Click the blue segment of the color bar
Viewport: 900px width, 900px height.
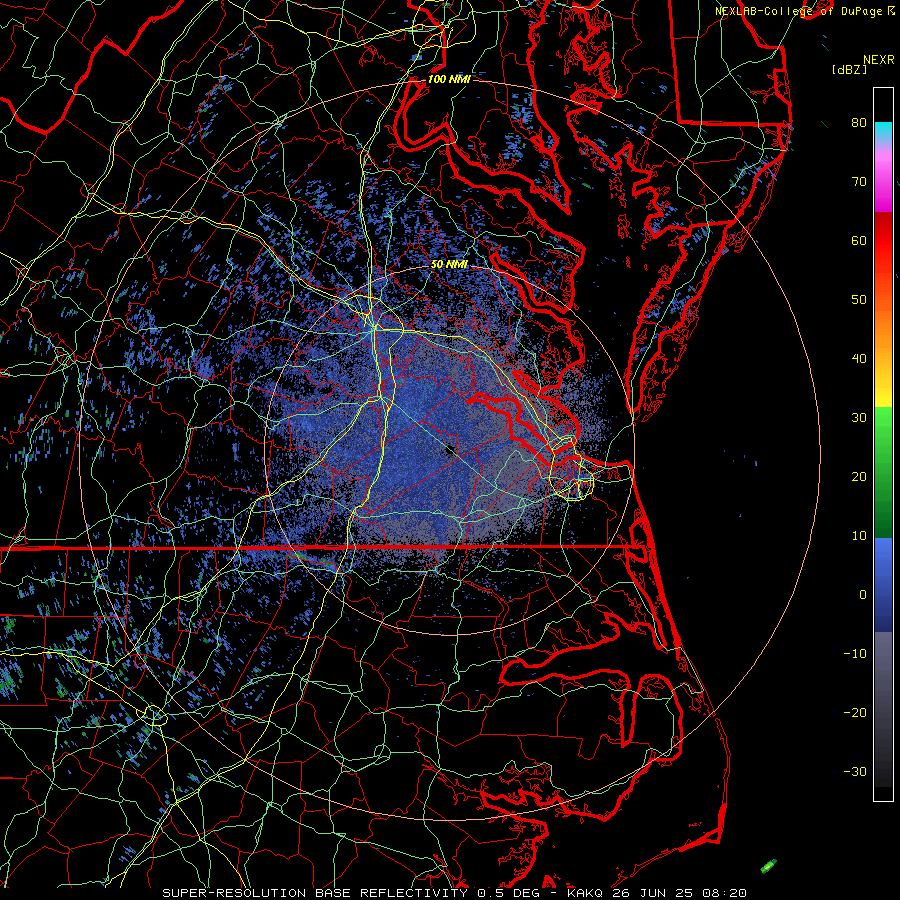pyautogui.click(x=883, y=584)
